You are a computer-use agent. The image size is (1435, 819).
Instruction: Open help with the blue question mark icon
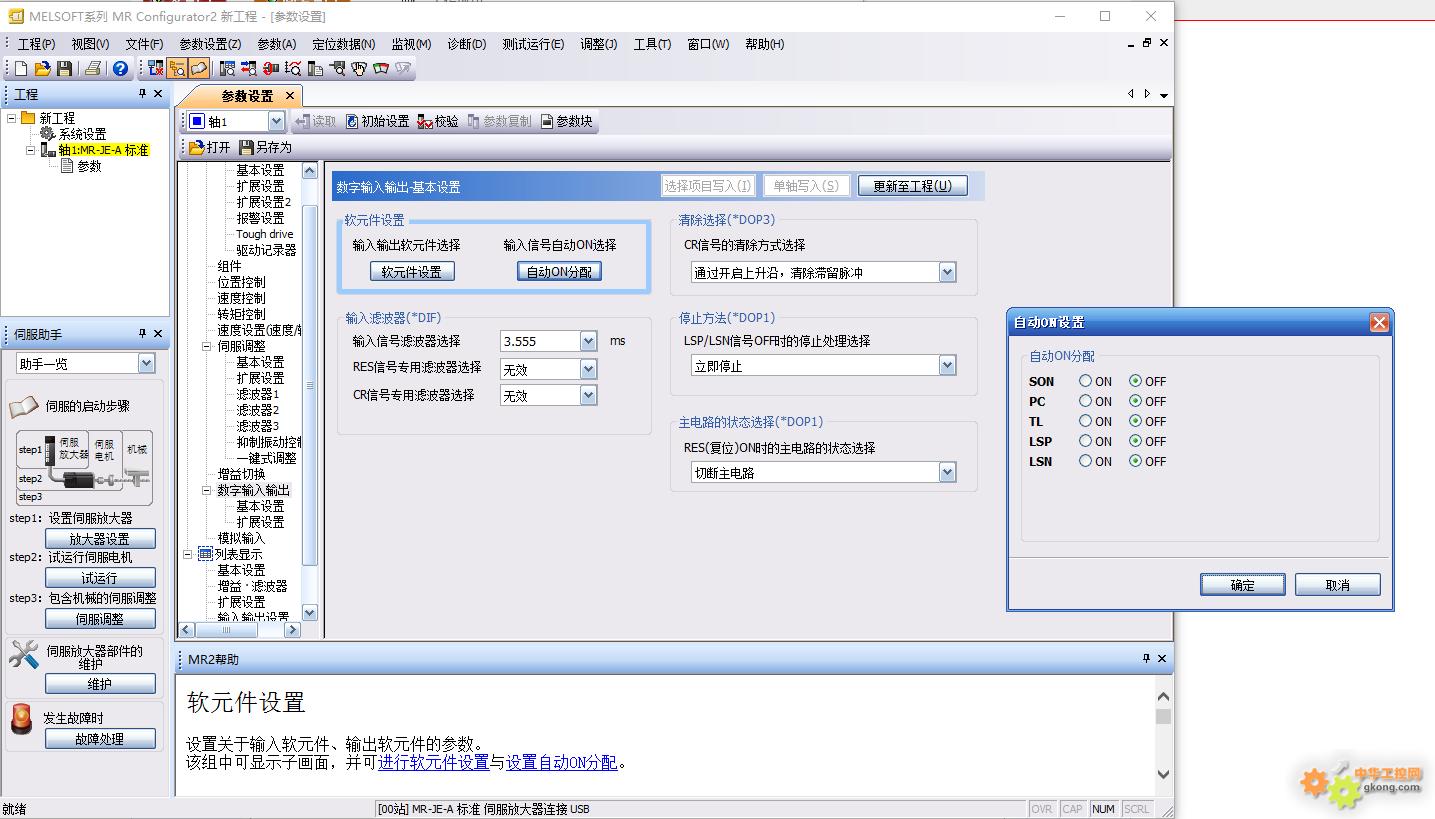coord(120,68)
